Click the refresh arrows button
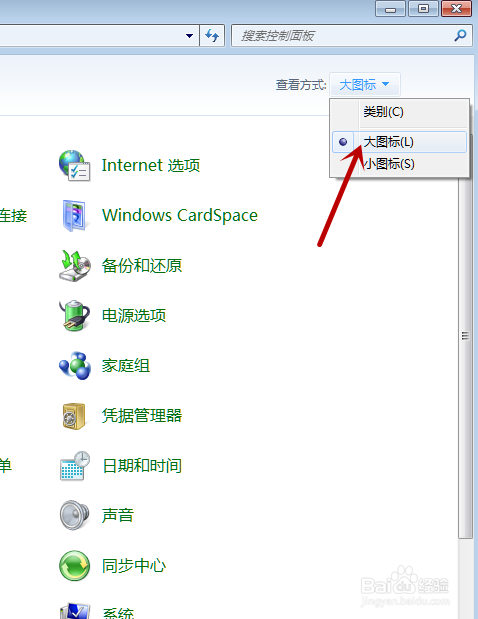This screenshot has width=478, height=619. coord(212,36)
